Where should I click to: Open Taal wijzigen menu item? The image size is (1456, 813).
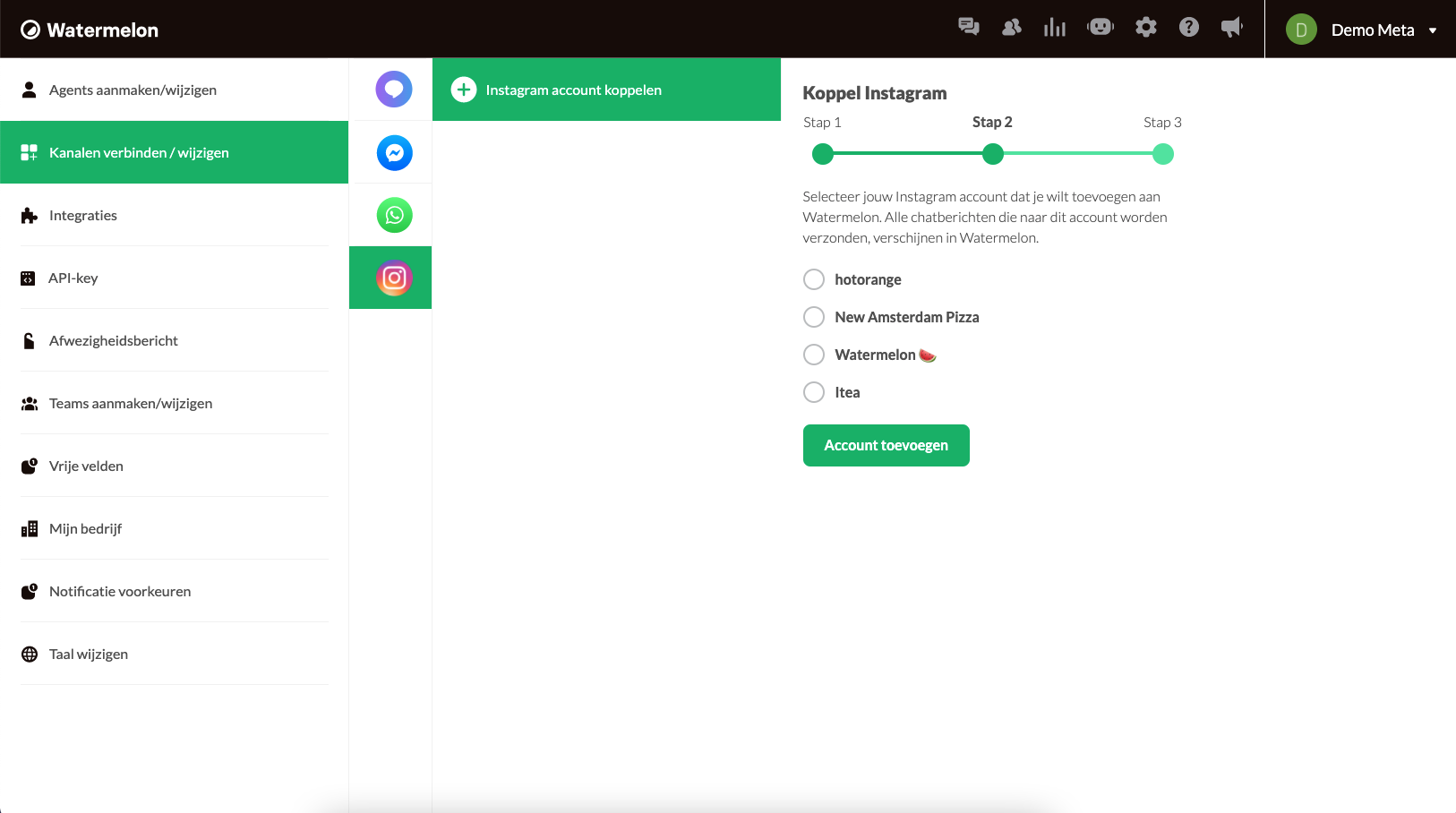pos(174,654)
